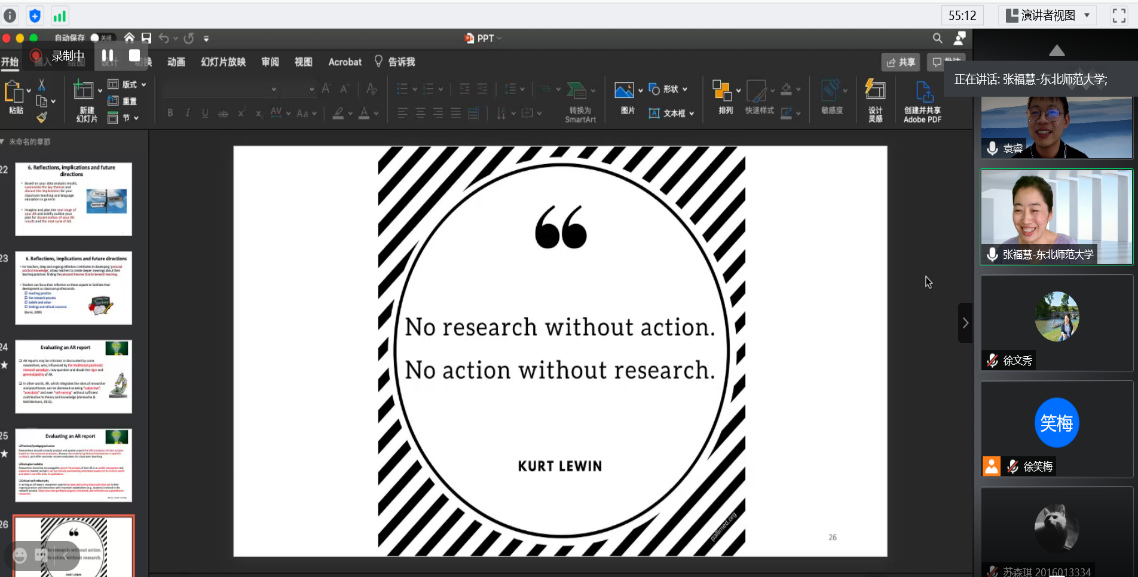Click the Paste clipboard icon
The width and height of the screenshot is (1138, 577).
point(14,93)
